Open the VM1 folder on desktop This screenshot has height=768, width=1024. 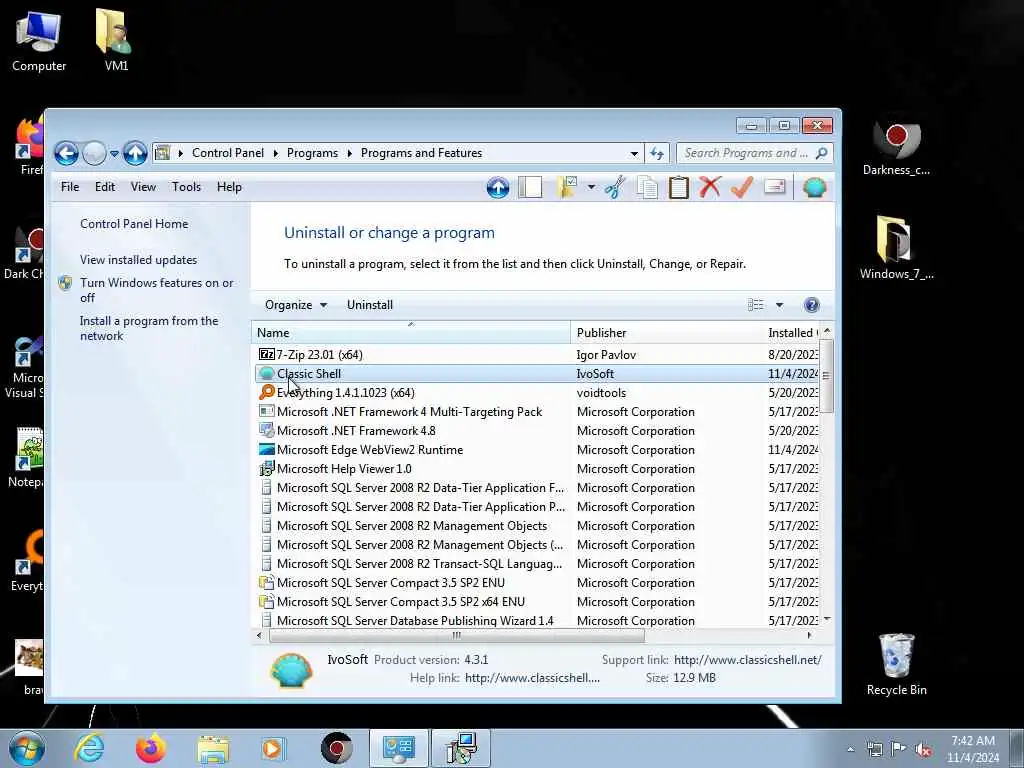pos(116,39)
